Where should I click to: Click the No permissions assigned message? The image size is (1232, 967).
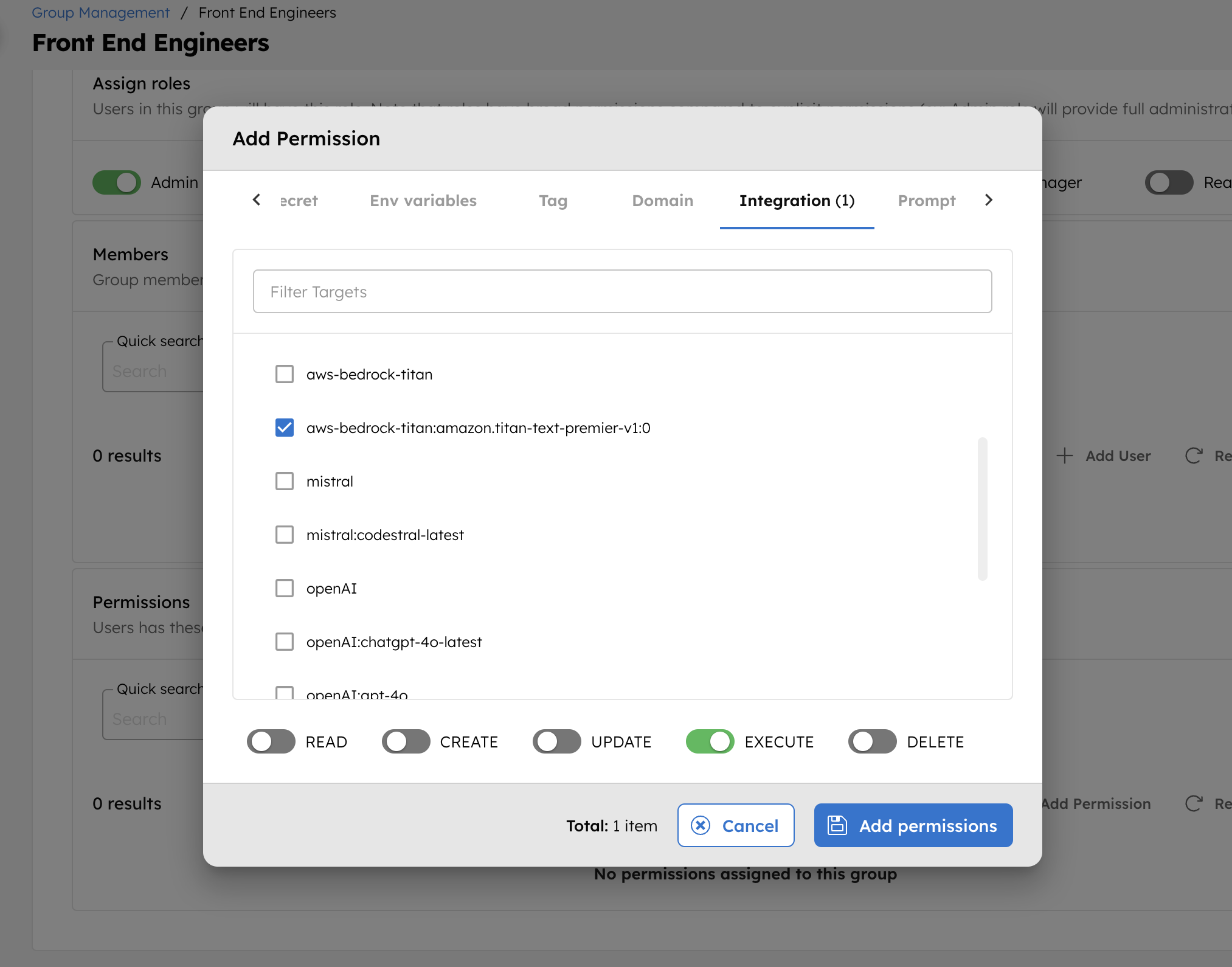point(746,874)
